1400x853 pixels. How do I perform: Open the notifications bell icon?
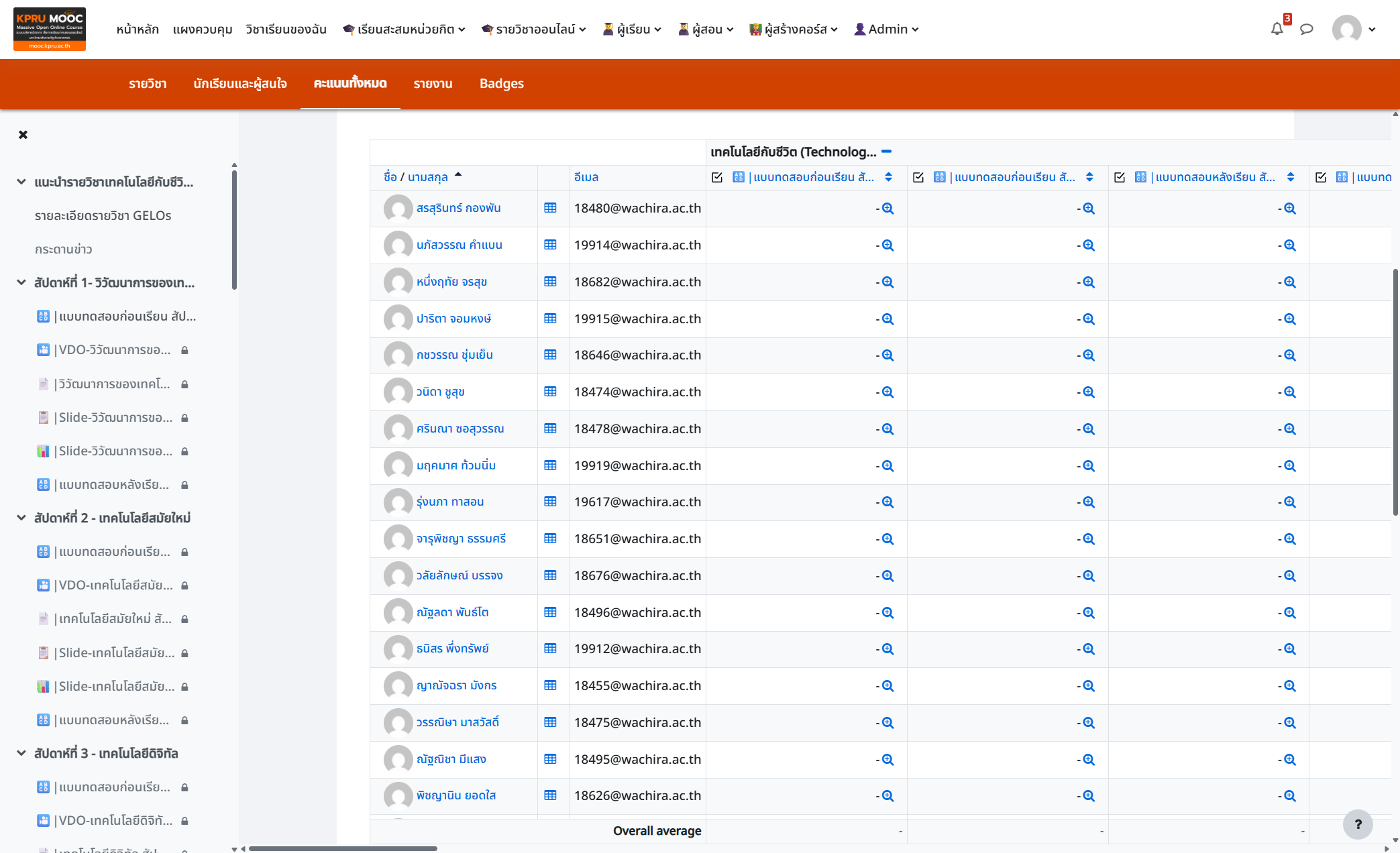tap(1277, 29)
